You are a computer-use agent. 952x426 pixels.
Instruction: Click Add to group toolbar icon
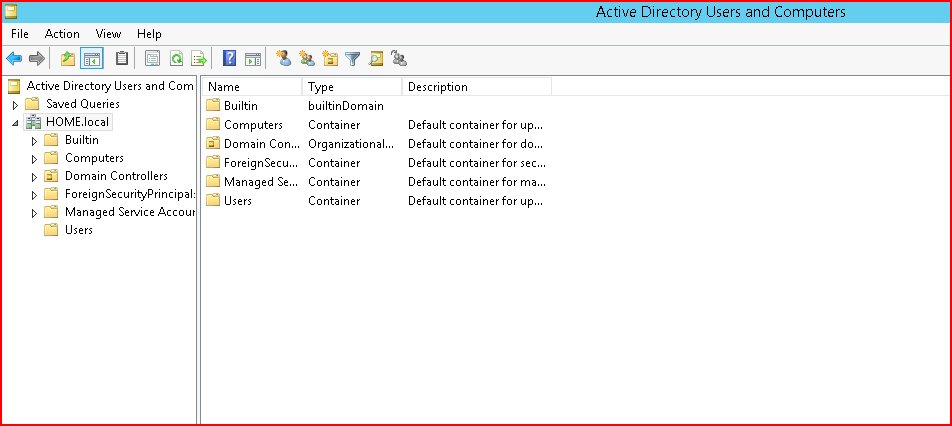point(399,59)
